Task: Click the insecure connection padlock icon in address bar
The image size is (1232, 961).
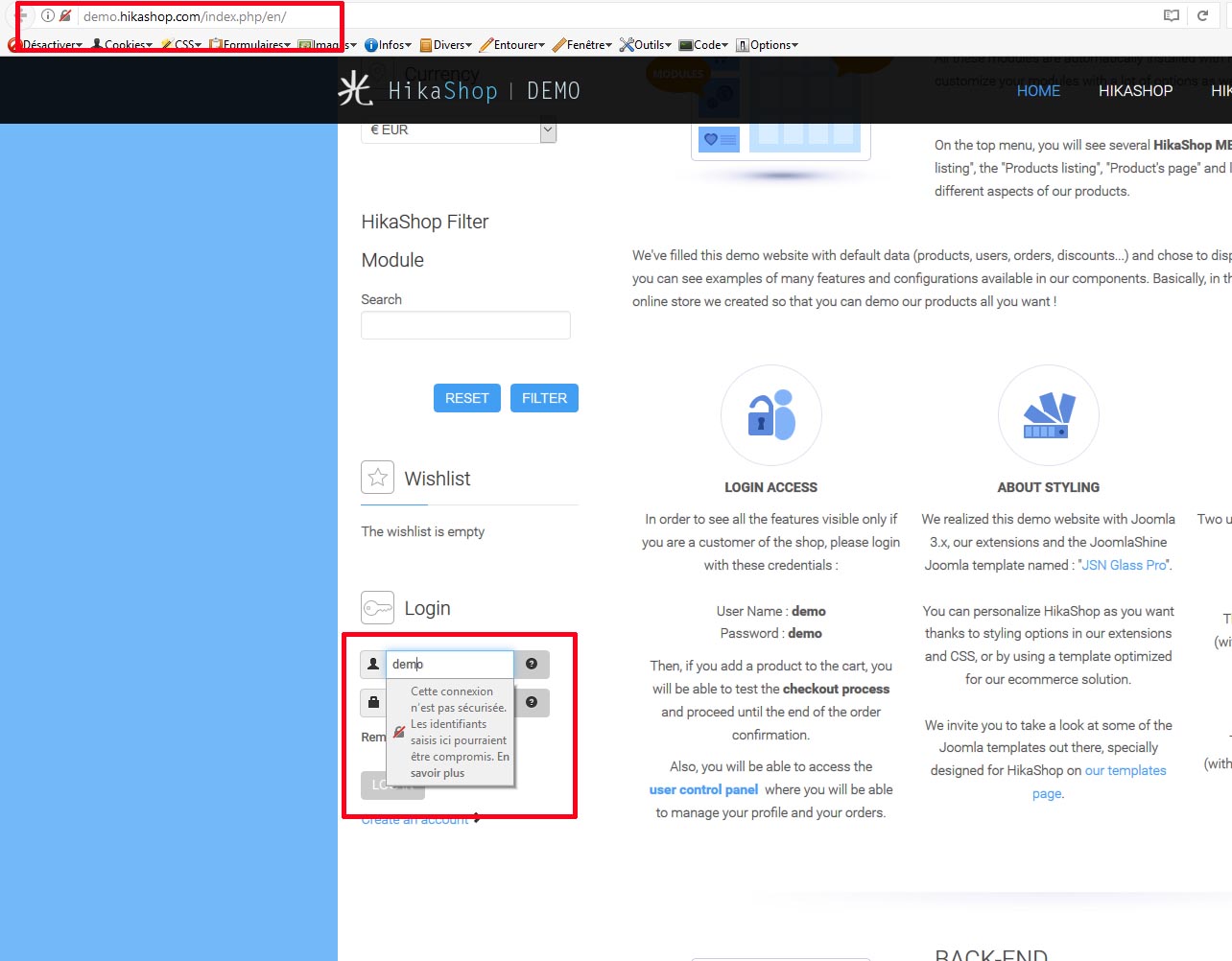Action: click(65, 15)
